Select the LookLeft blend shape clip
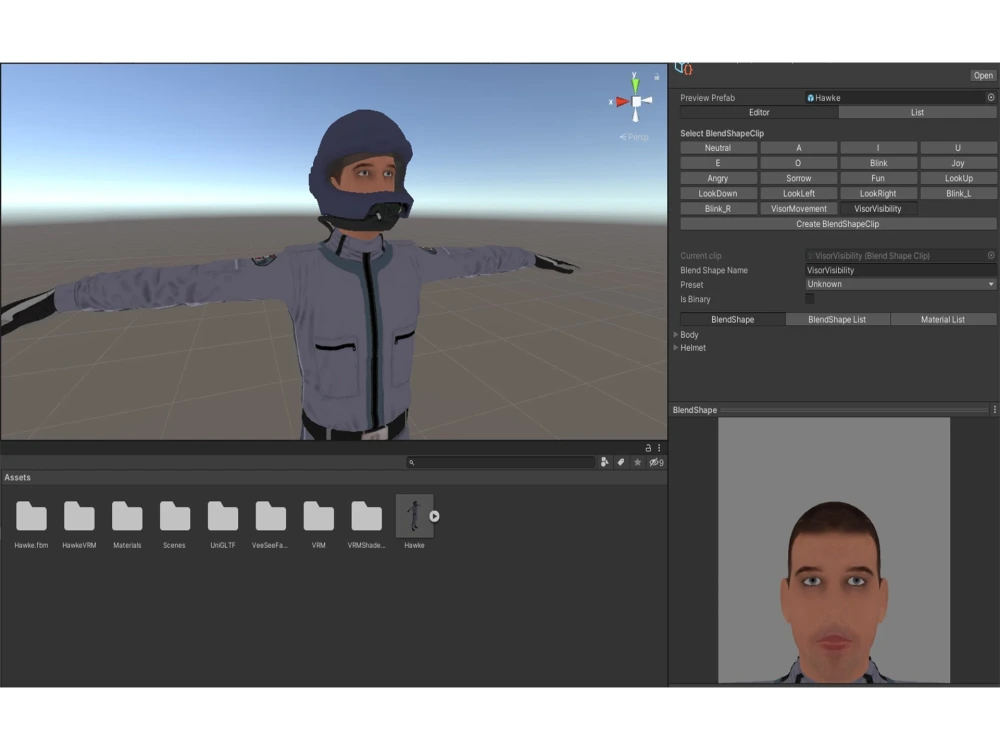 click(798, 193)
